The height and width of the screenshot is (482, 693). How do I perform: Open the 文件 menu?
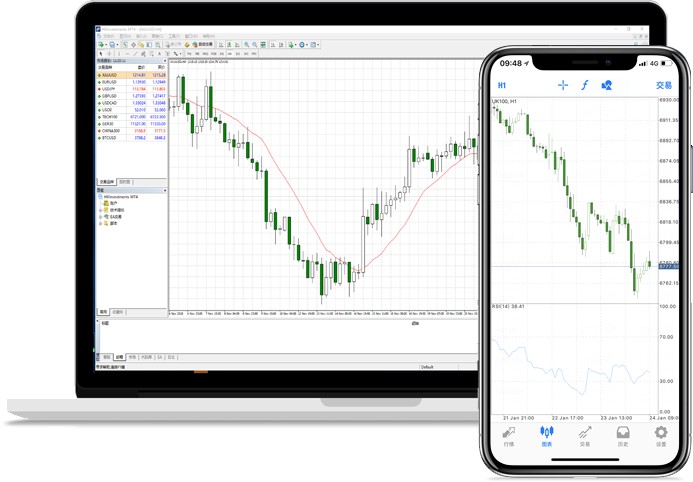tap(109, 36)
